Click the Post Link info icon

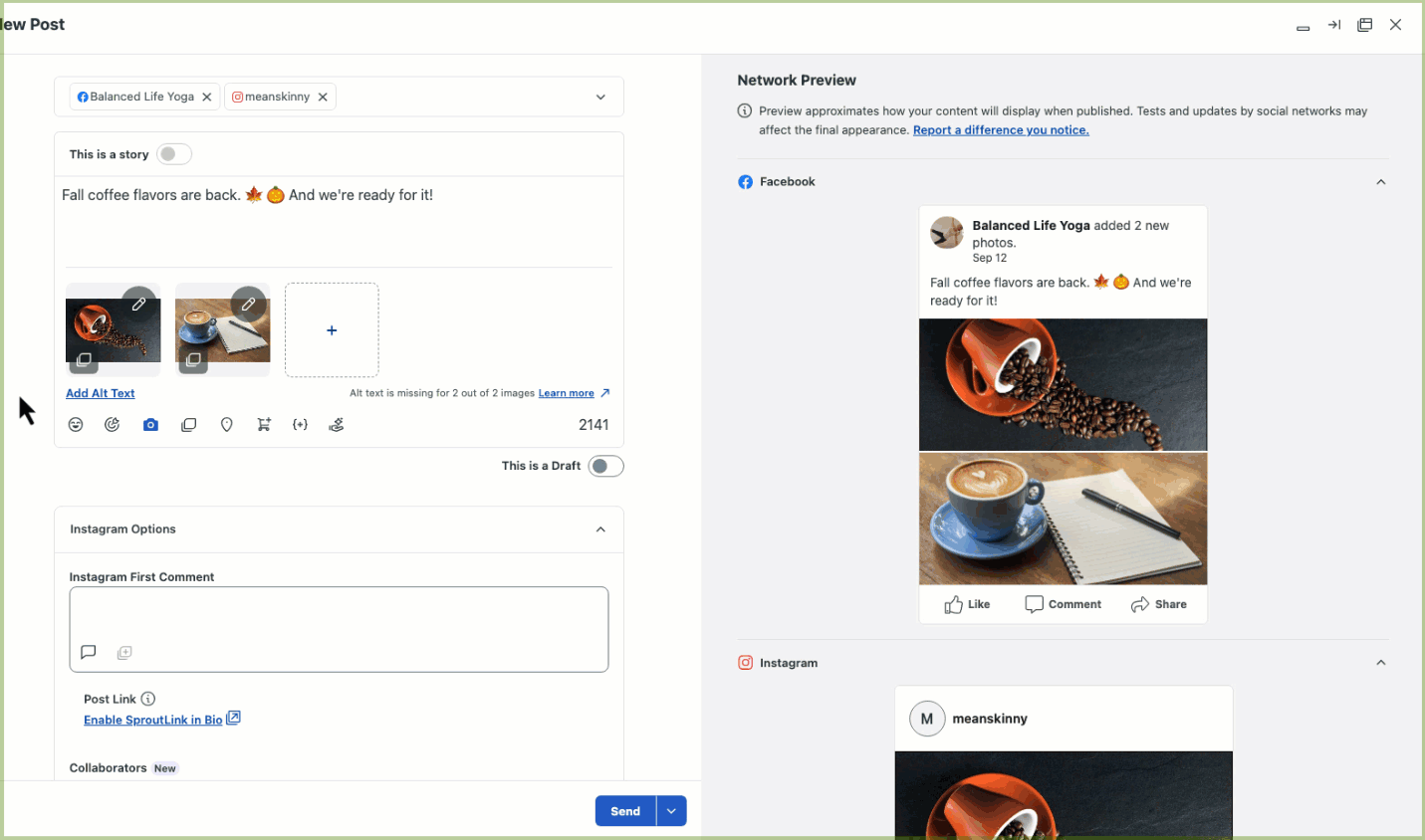(148, 699)
